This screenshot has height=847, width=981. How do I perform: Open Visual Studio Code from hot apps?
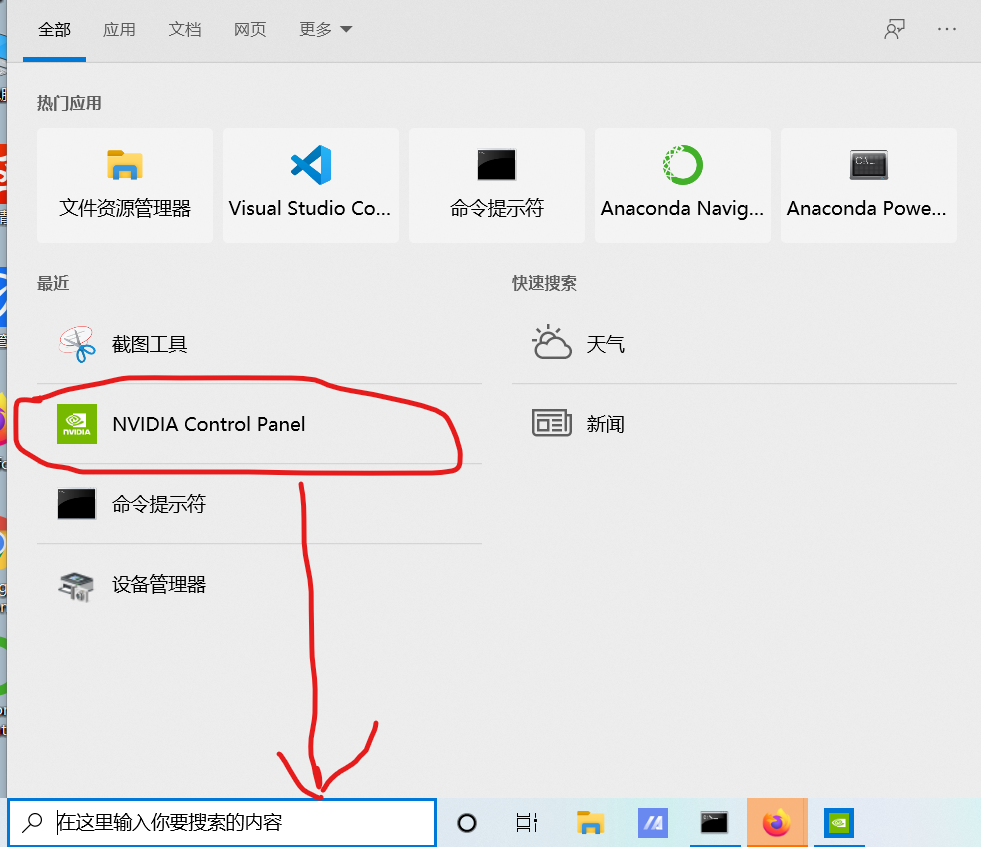(310, 185)
